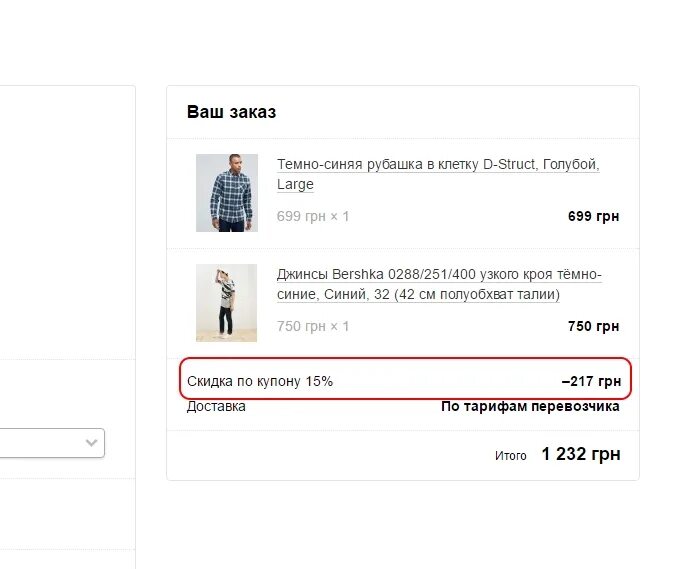Click the 'Ваш заказ' heading

(231, 112)
